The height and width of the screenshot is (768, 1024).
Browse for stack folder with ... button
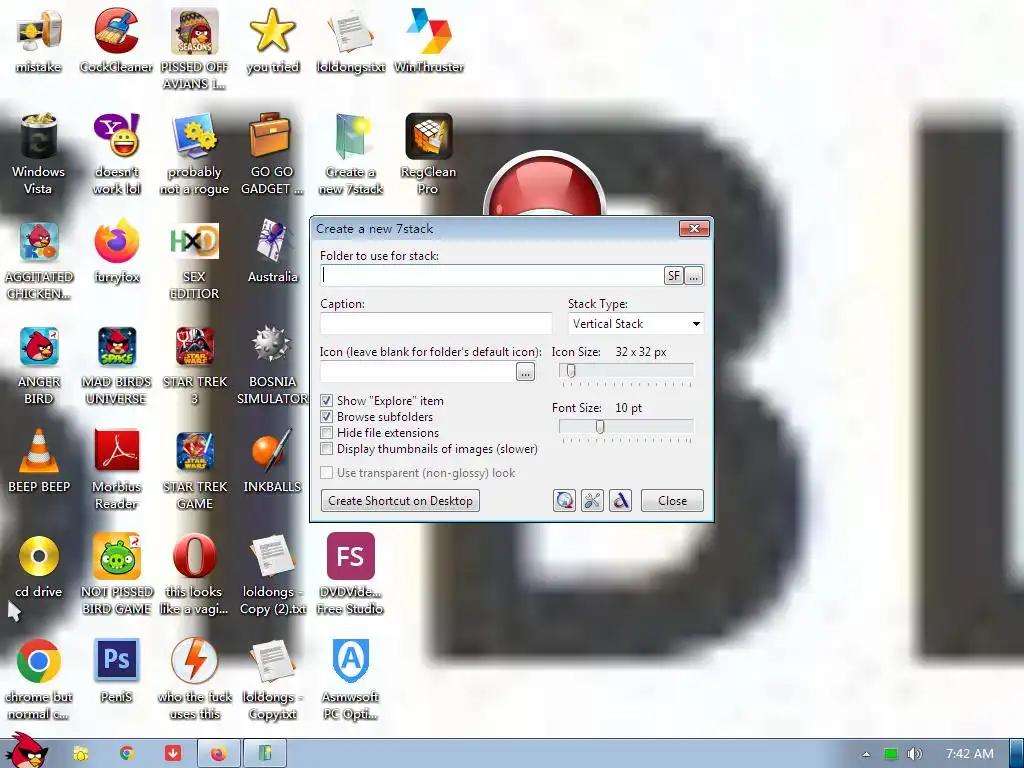click(694, 276)
